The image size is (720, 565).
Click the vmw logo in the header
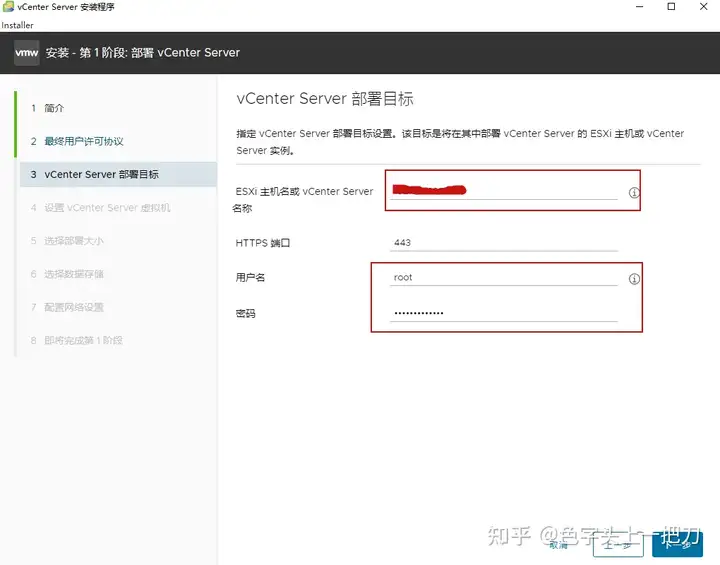click(x=26, y=53)
